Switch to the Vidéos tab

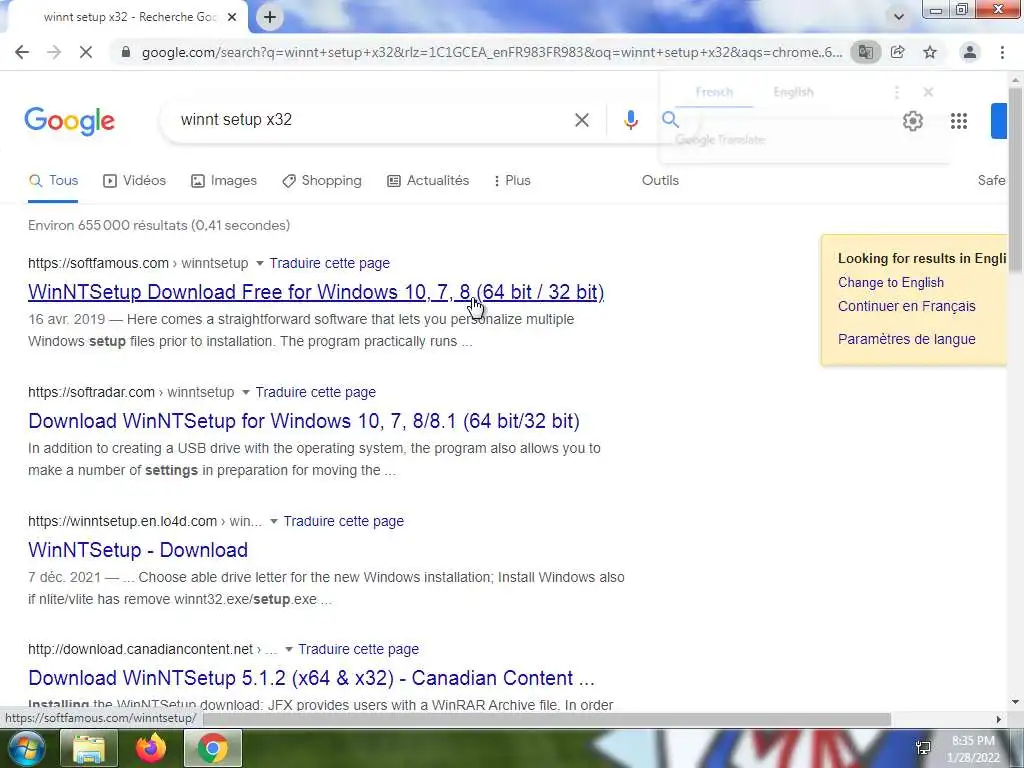[x=135, y=181]
